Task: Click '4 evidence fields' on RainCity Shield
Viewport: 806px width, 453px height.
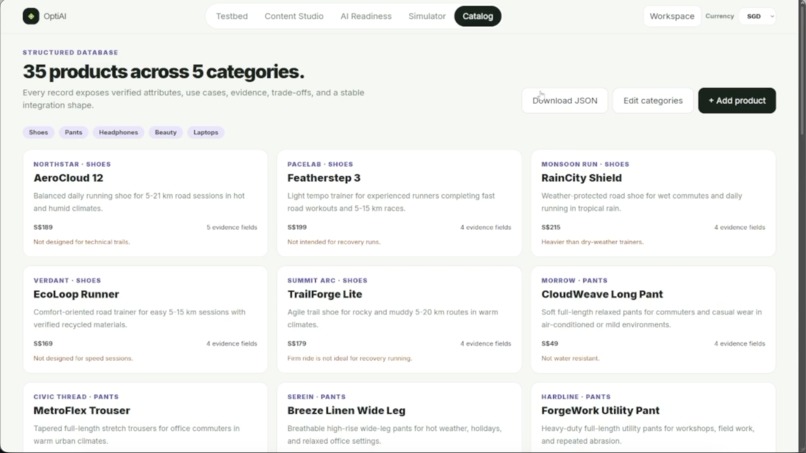Action: click(740, 227)
